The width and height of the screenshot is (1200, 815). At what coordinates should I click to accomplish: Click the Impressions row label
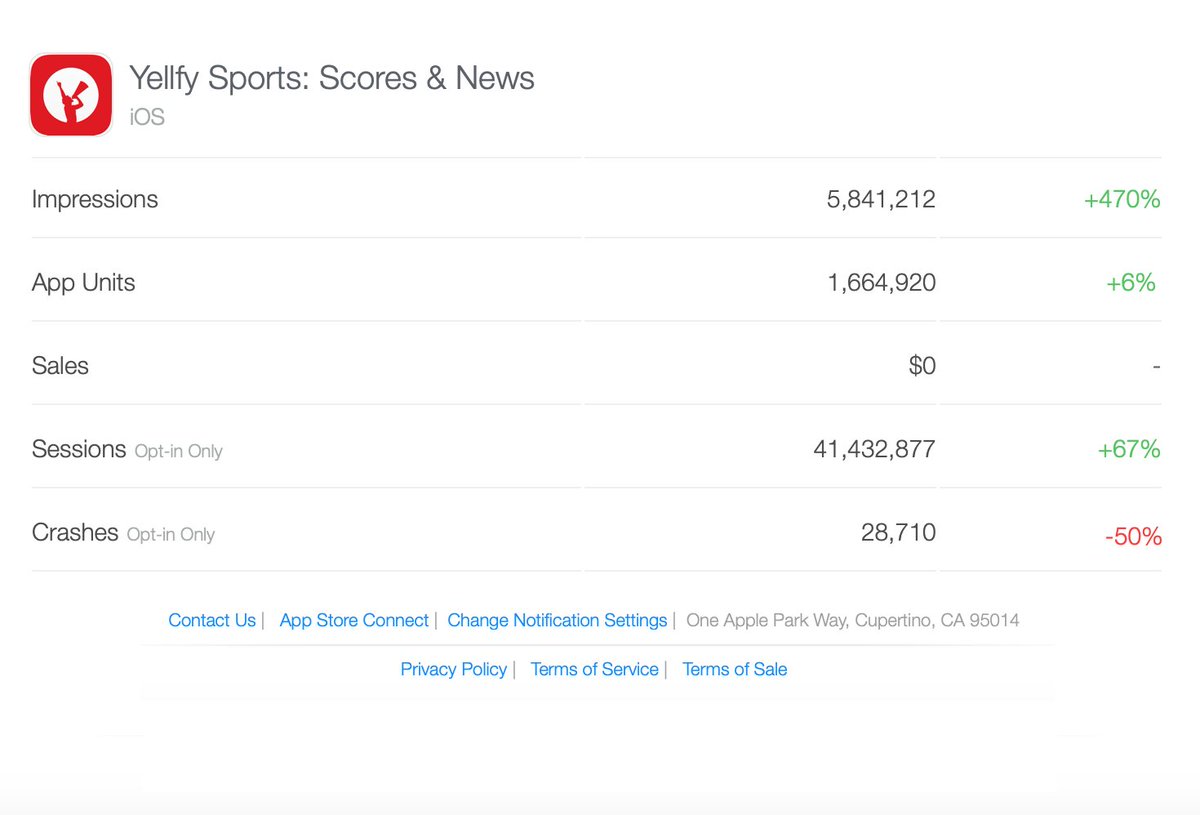tap(95, 199)
